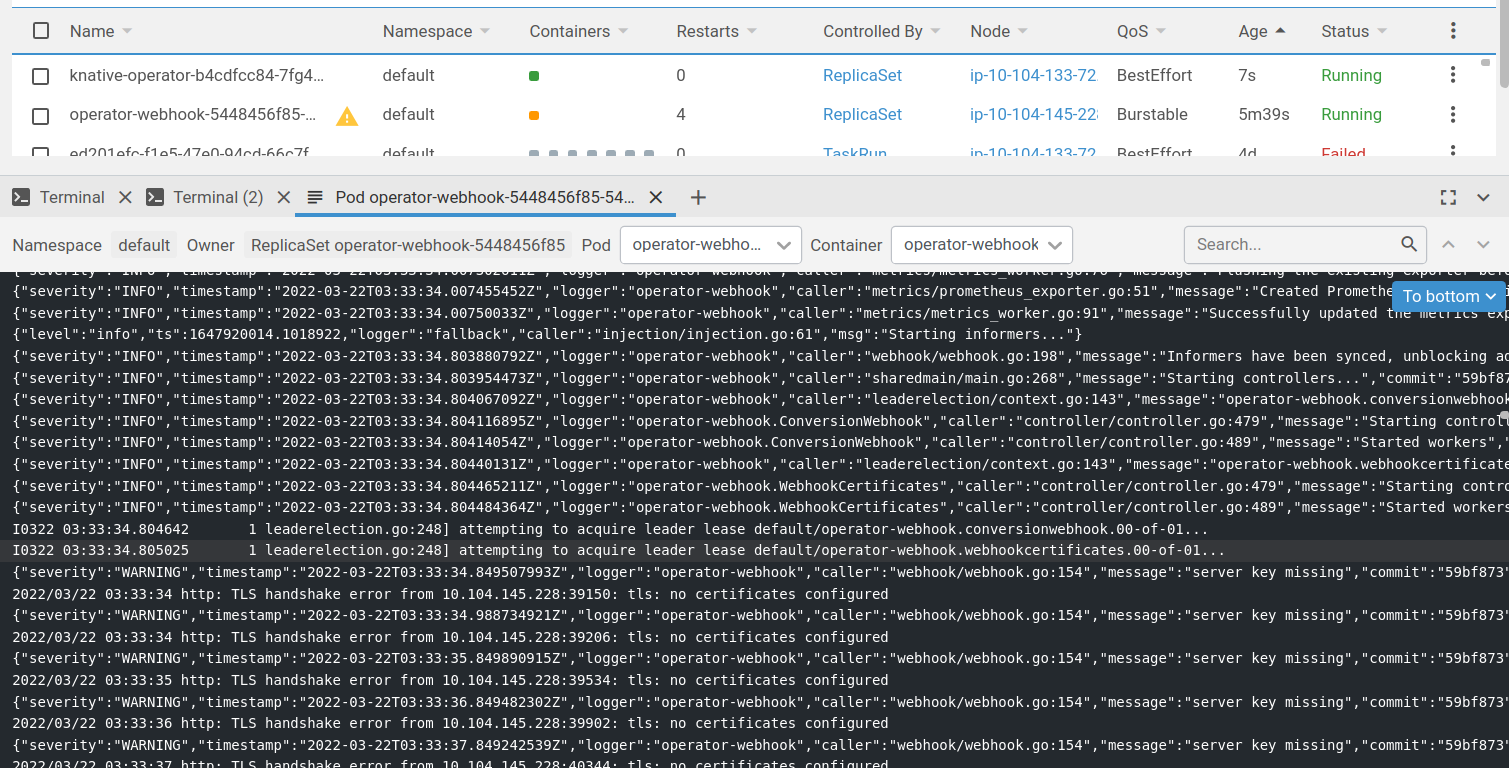Open the warning icon on operator-webhook pod row
The image size is (1509, 768).
tap(346, 115)
